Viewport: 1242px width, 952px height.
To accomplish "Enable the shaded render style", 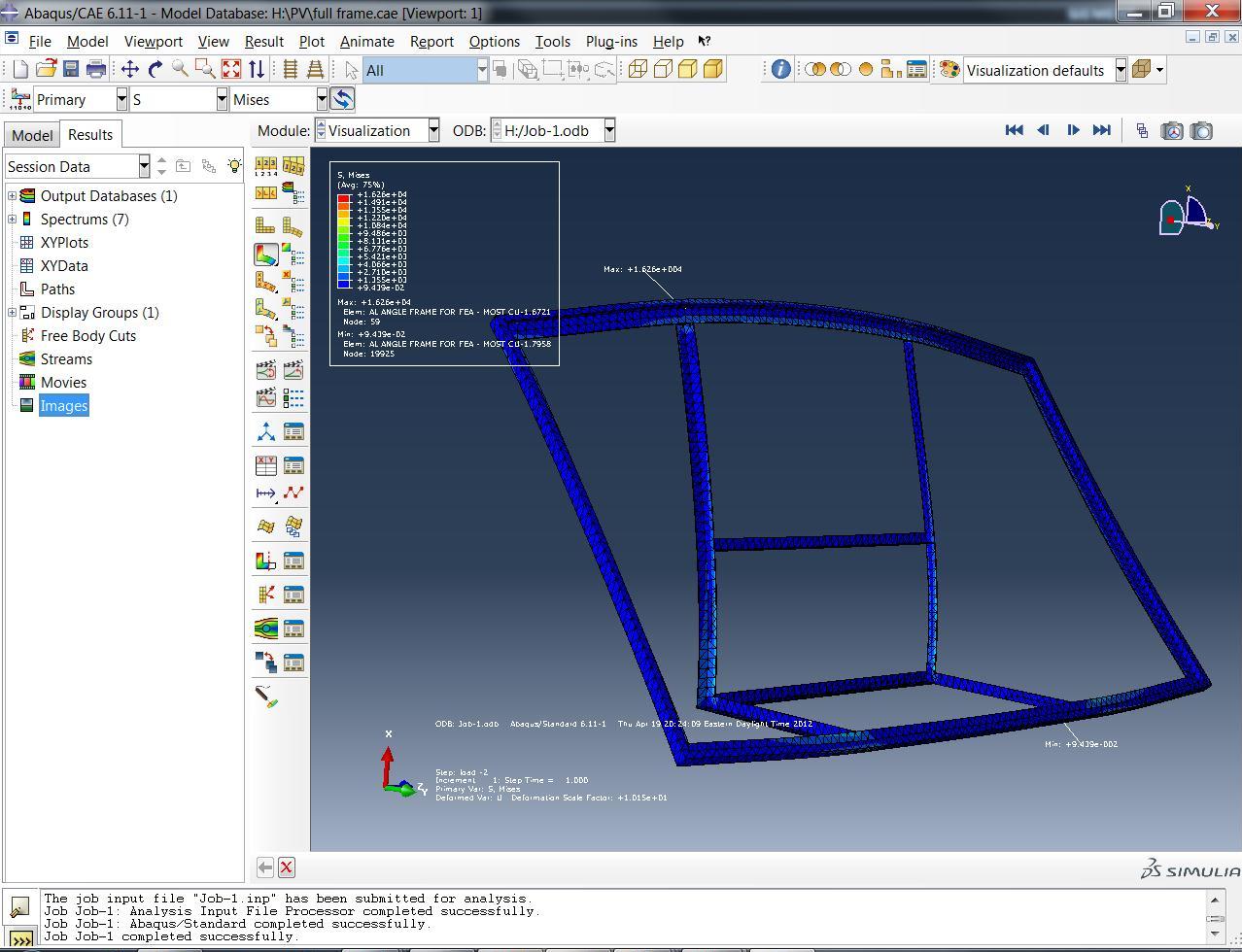I will tap(713, 69).
